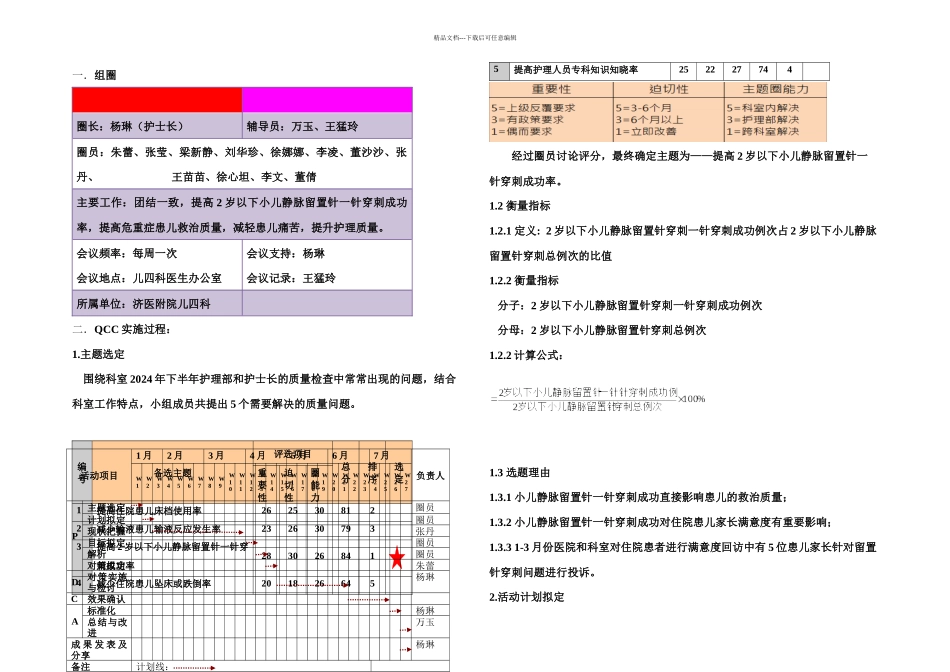Click the '负责人' column header

click(430, 476)
